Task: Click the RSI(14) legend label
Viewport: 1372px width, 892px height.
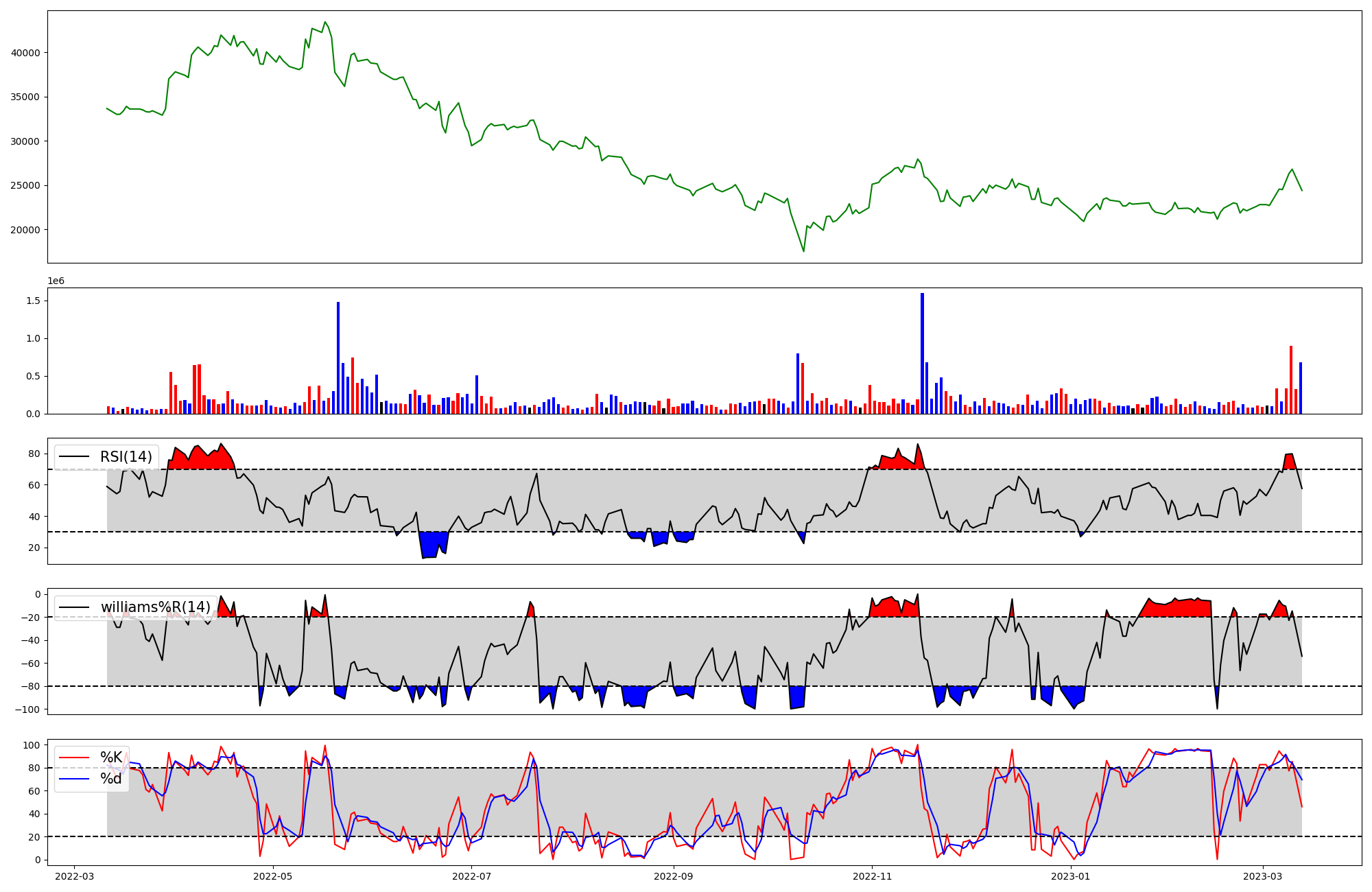Action: pyautogui.click(x=126, y=457)
